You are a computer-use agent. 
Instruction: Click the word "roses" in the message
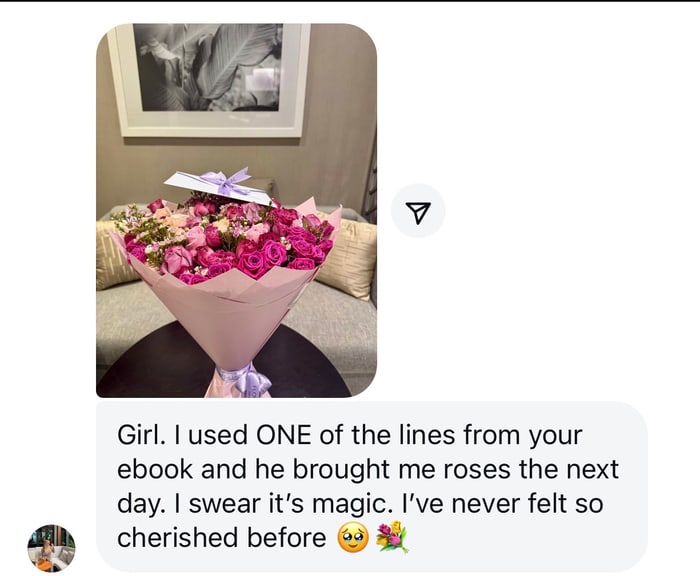[x=471, y=469]
